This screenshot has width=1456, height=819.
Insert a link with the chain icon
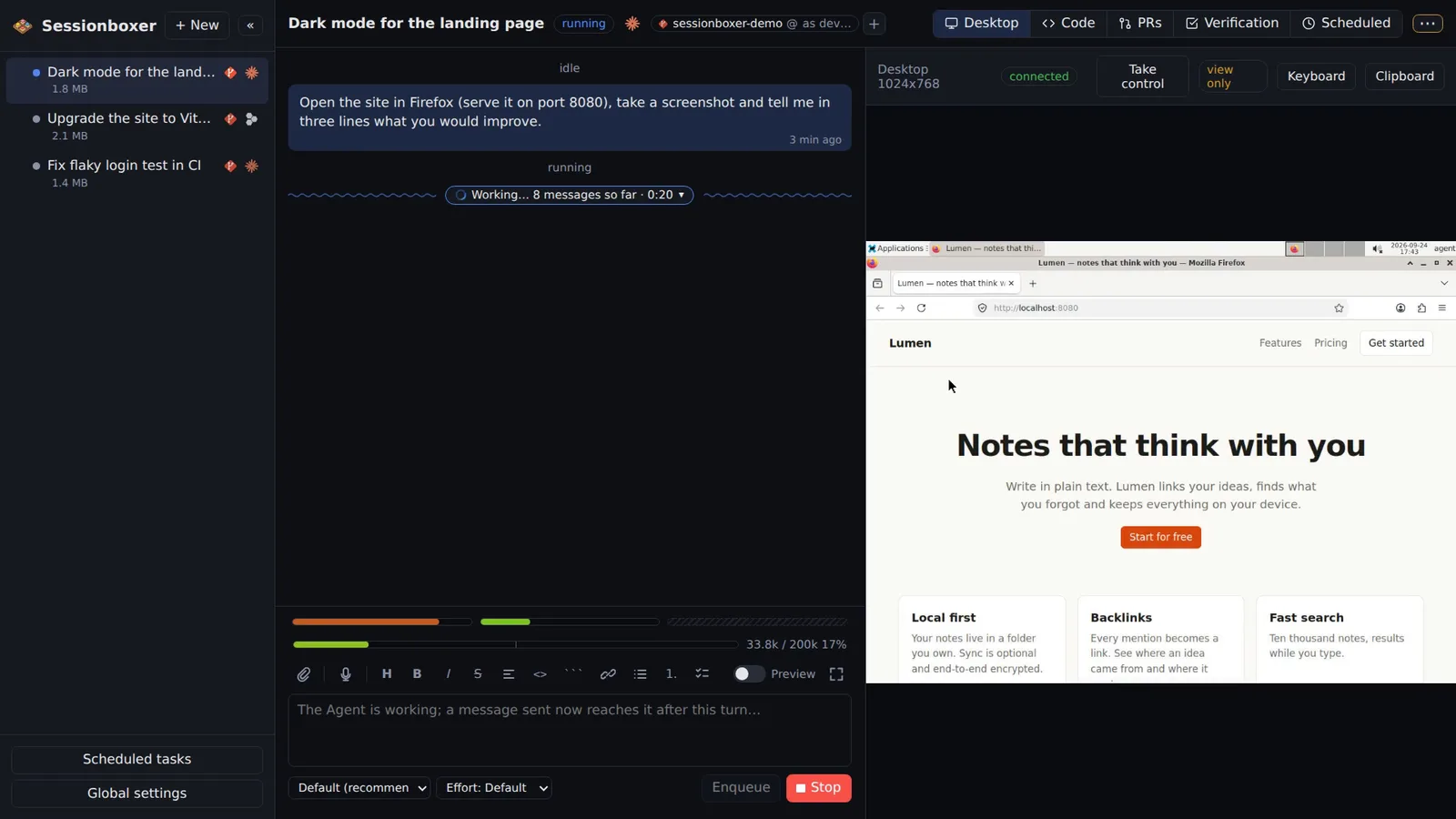click(608, 674)
